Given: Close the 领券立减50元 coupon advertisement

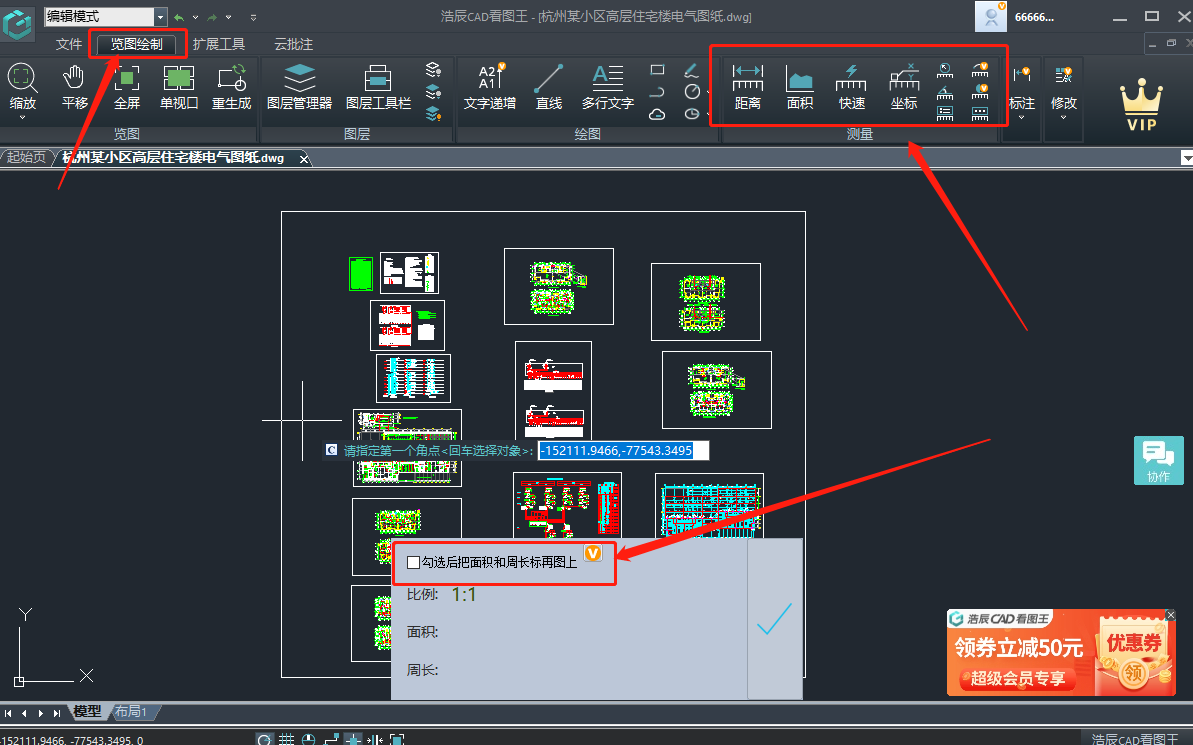Looking at the screenshot, I should pyautogui.click(x=1170, y=614).
